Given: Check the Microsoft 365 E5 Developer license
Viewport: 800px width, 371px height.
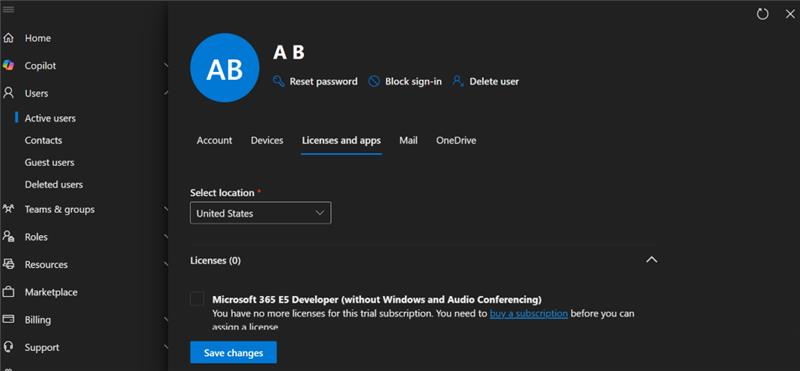Looking at the screenshot, I should coord(197,299).
